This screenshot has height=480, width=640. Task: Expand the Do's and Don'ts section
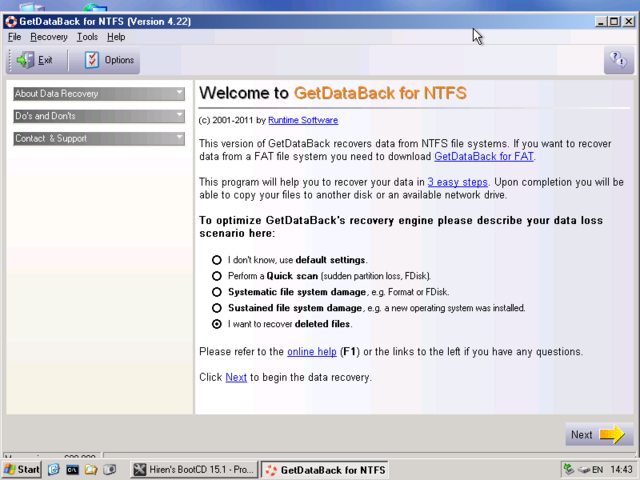[x=99, y=116]
